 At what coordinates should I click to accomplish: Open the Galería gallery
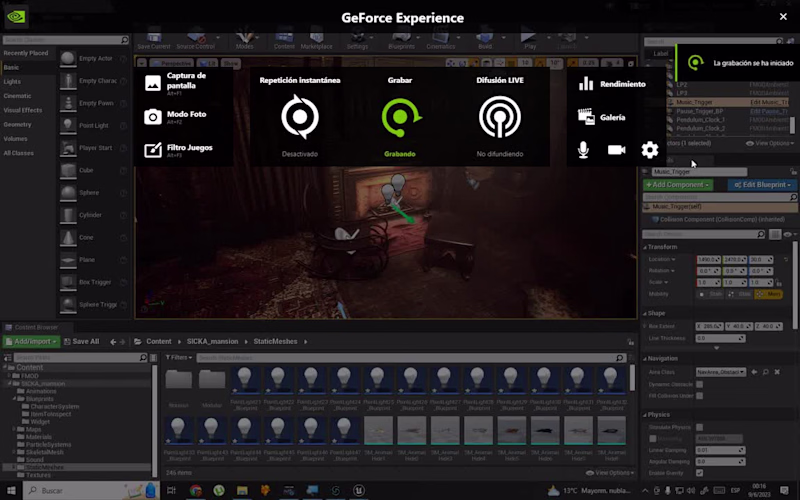point(601,117)
